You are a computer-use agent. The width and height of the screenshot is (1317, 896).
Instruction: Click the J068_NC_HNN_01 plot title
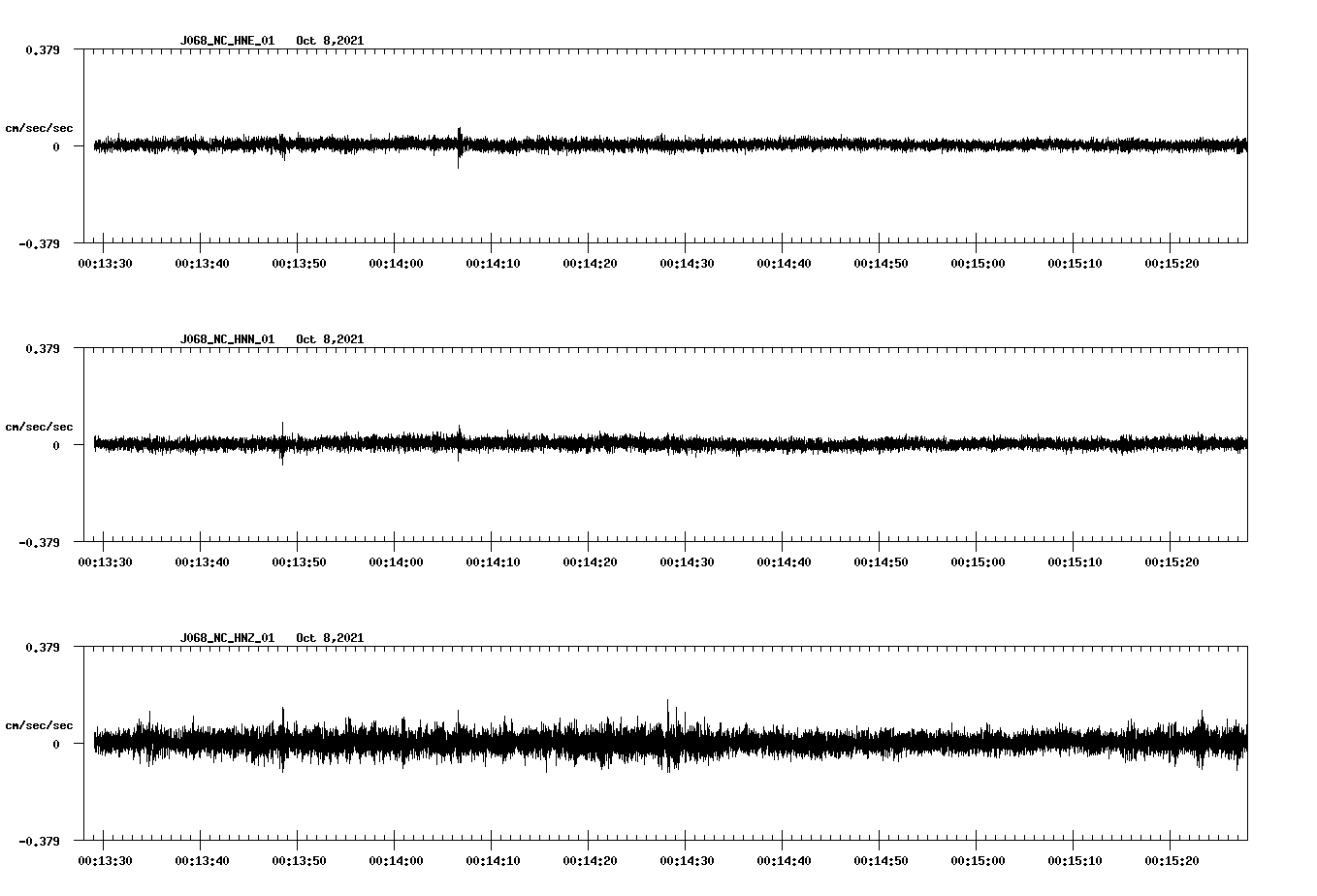(227, 339)
